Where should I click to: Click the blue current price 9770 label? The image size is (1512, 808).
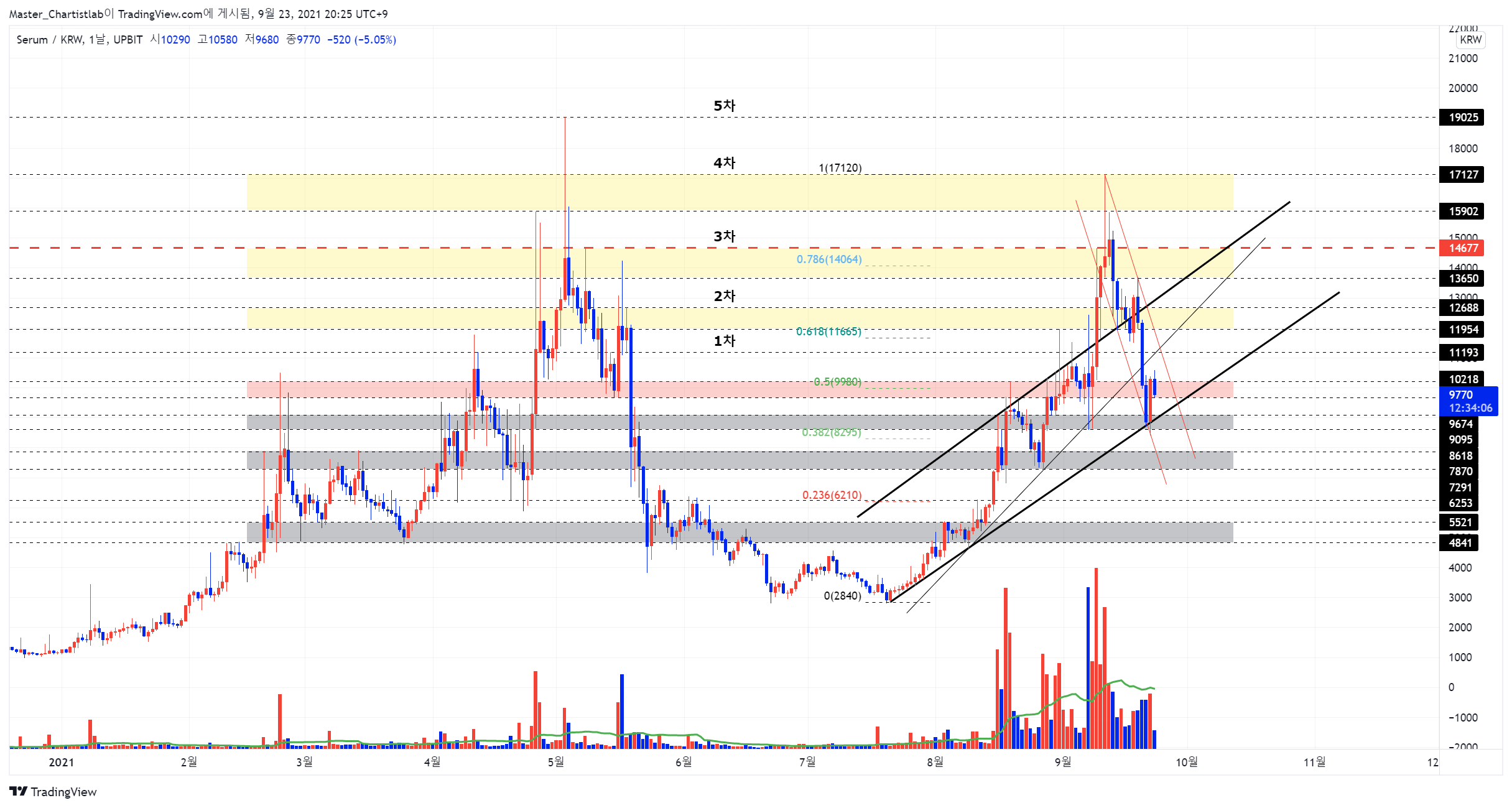(1468, 401)
